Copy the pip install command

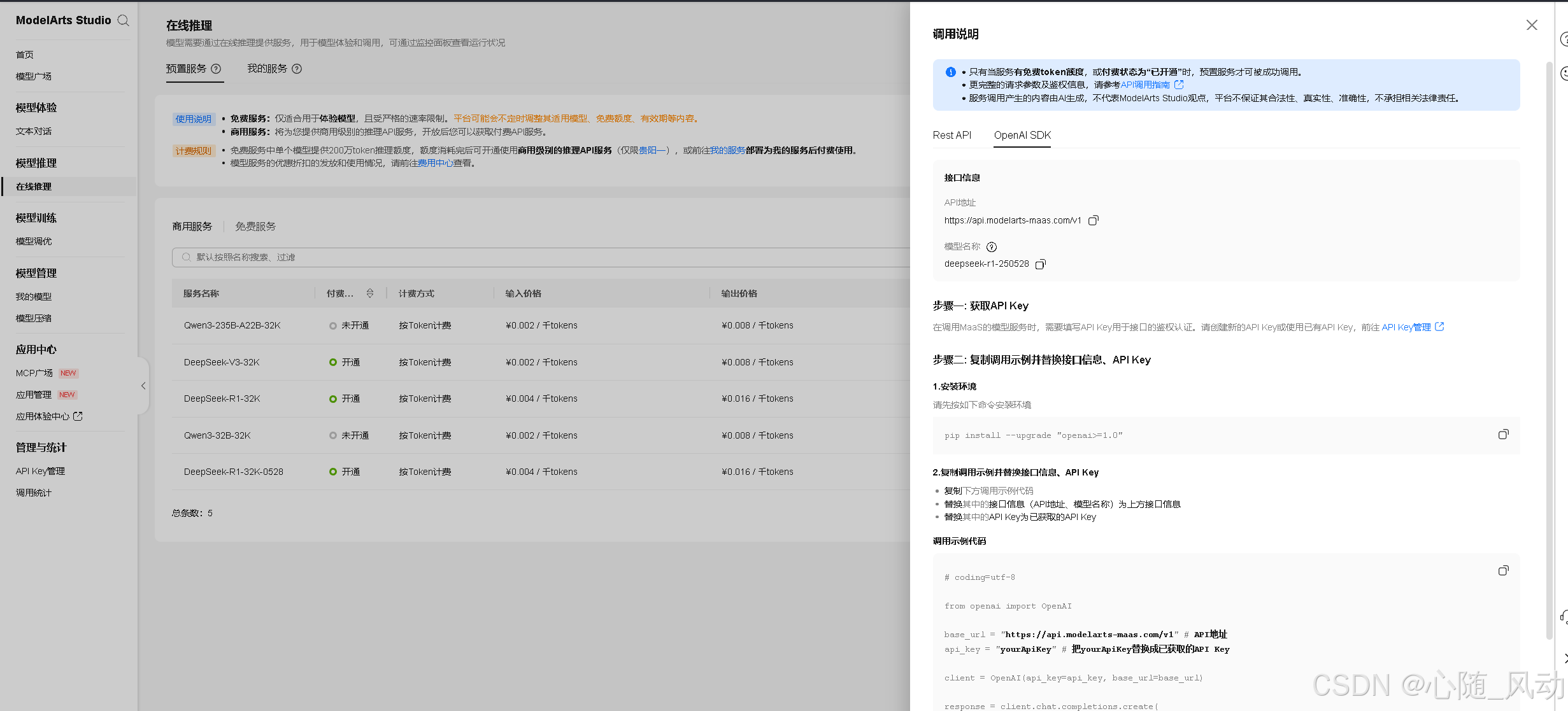tap(1503, 434)
